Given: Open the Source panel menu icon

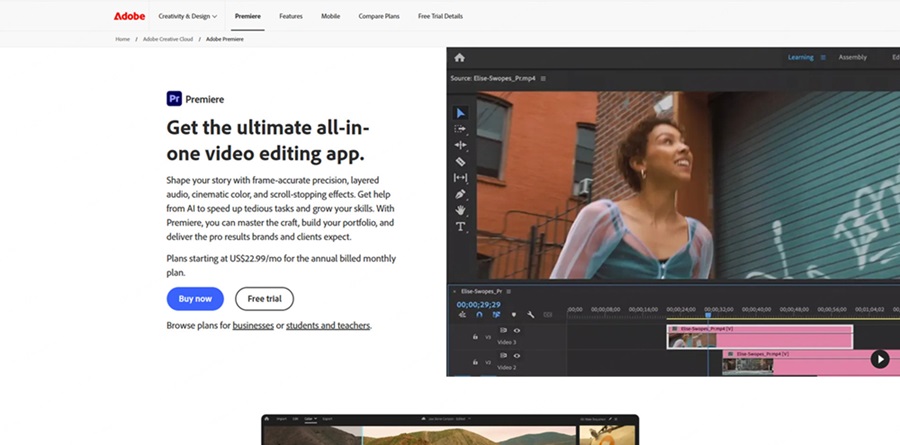Looking at the screenshot, I should (543, 78).
